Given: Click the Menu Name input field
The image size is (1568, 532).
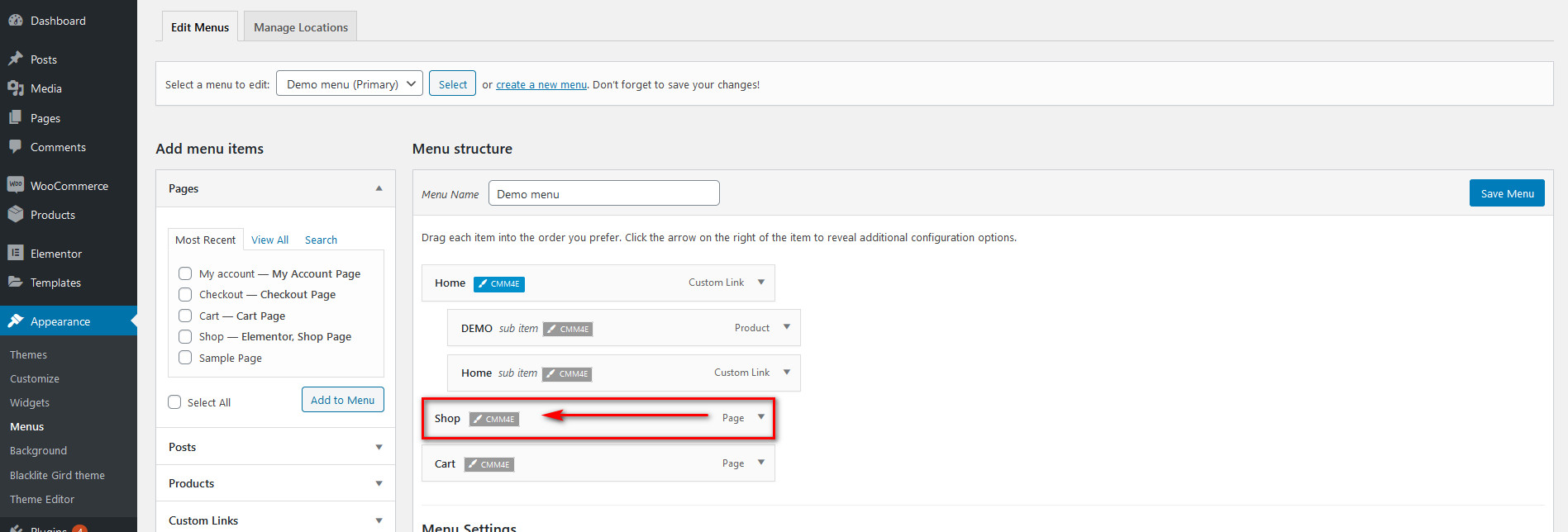Looking at the screenshot, I should 604,193.
